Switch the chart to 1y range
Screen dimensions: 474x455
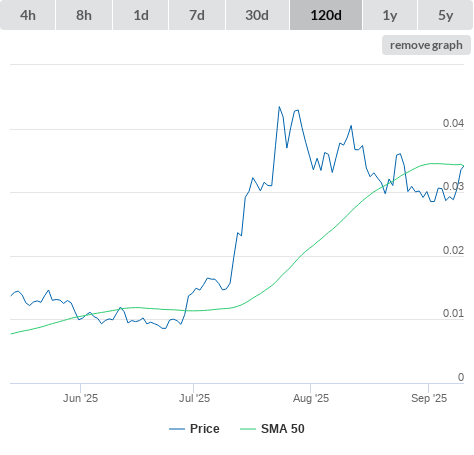(x=390, y=15)
